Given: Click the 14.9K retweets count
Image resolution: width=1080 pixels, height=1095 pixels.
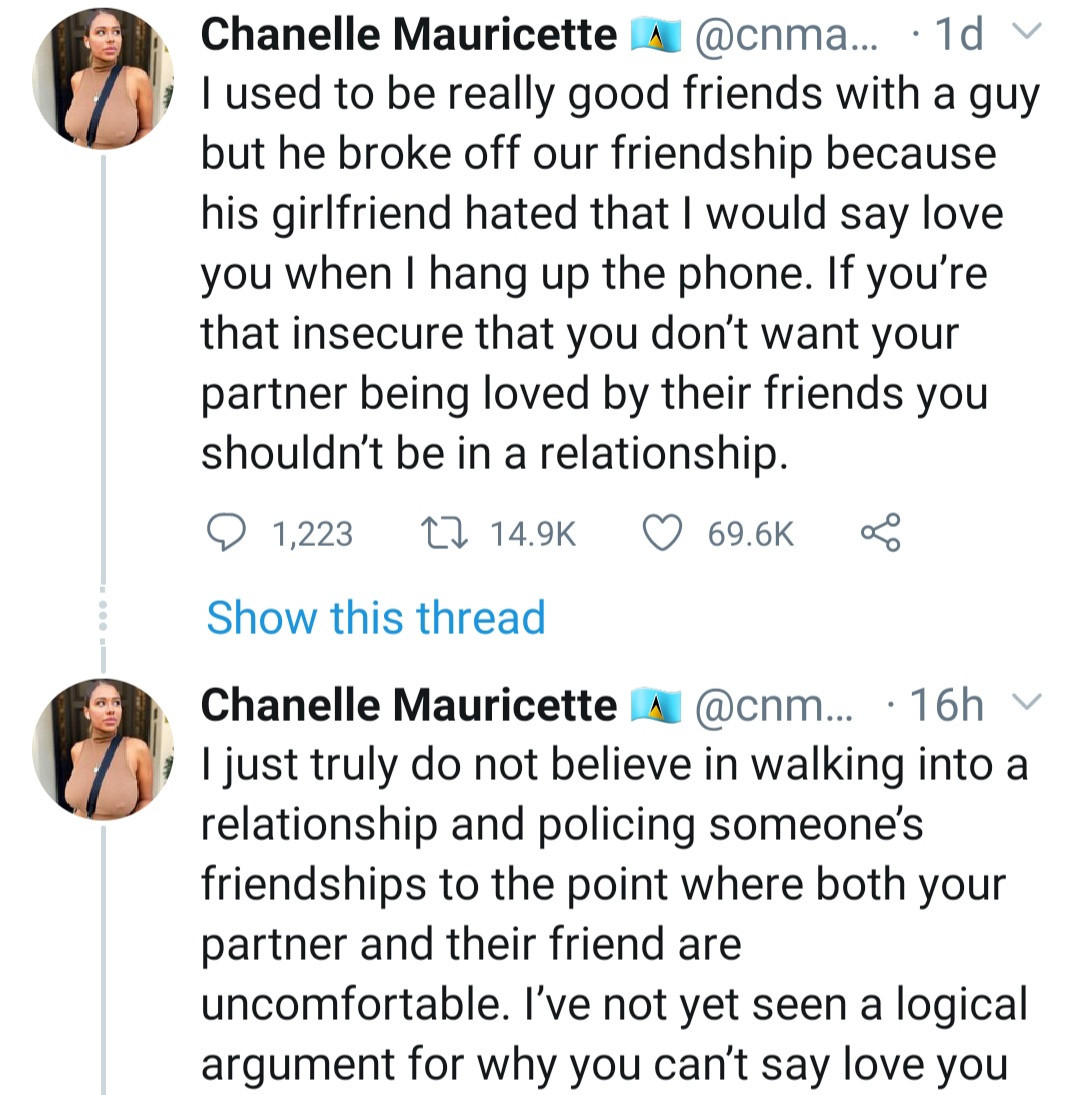Looking at the screenshot, I should (533, 534).
